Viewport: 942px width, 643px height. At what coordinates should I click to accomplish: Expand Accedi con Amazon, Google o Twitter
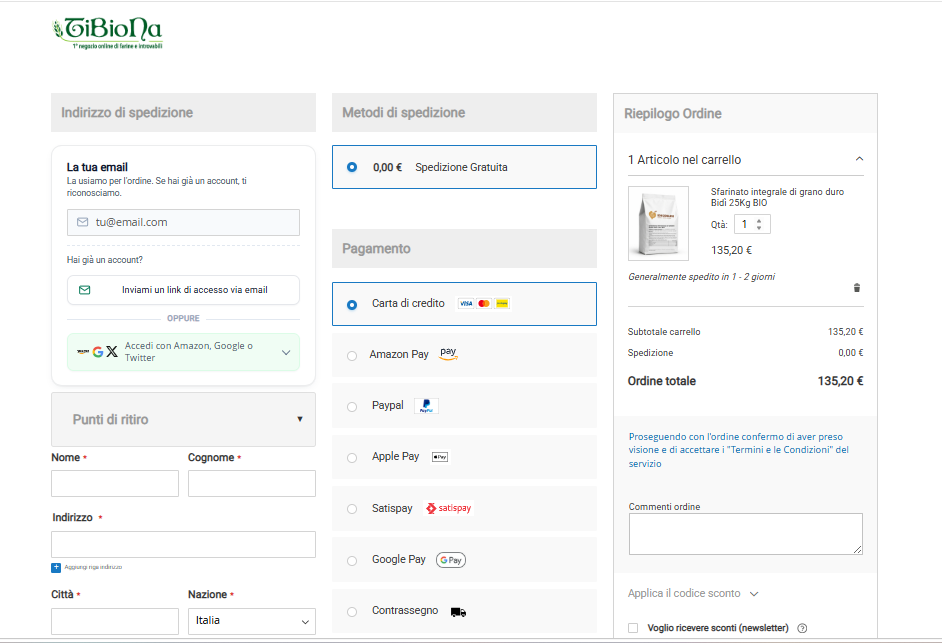[x=183, y=352]
